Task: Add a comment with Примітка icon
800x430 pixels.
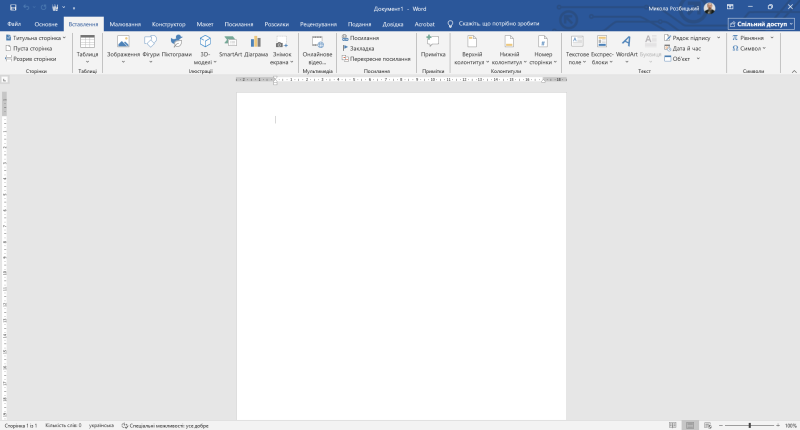Action: [x=433, y=42]
